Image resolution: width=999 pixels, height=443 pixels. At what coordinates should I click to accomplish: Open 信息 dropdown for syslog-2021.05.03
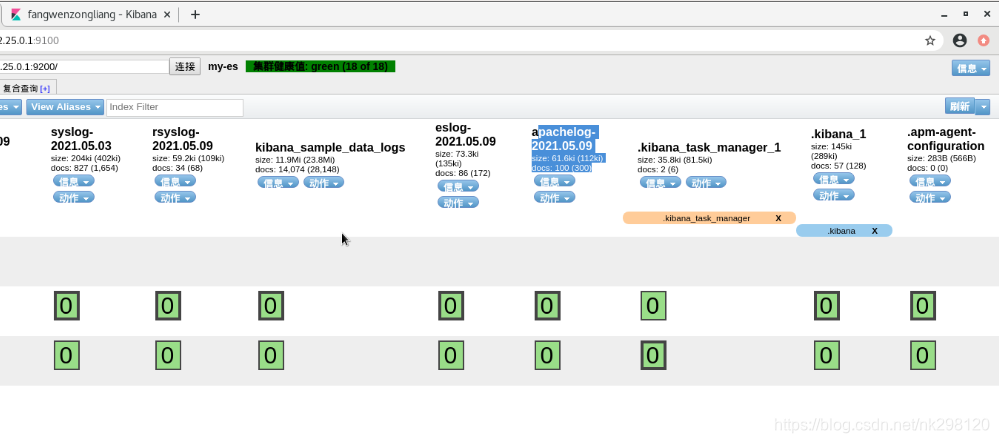pyautogui.click(x=74, y=181)
